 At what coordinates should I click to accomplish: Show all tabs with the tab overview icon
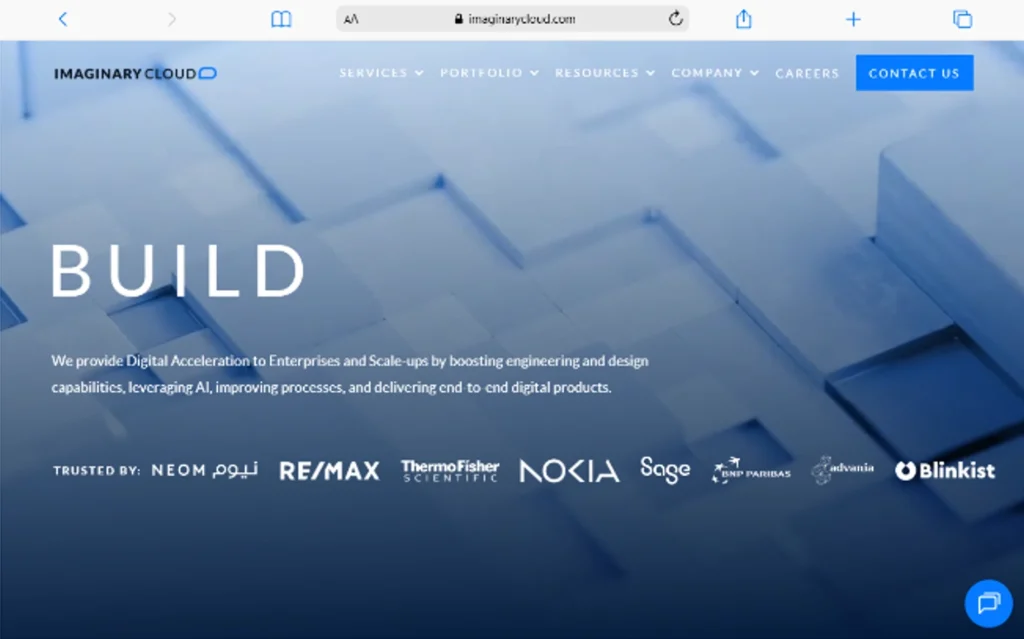click(x=962, y=19)
